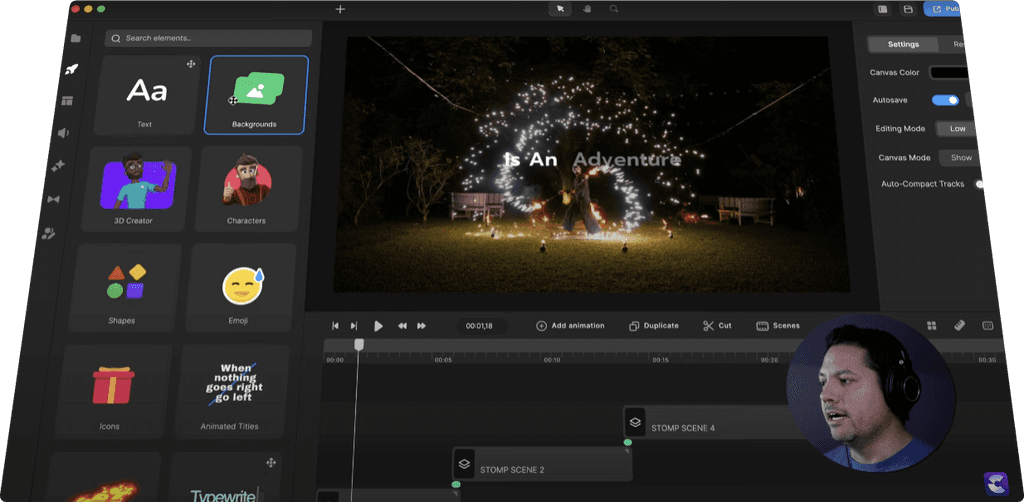
Task: Open the Editing Mode Low dropdown
Action: [957, 129]
